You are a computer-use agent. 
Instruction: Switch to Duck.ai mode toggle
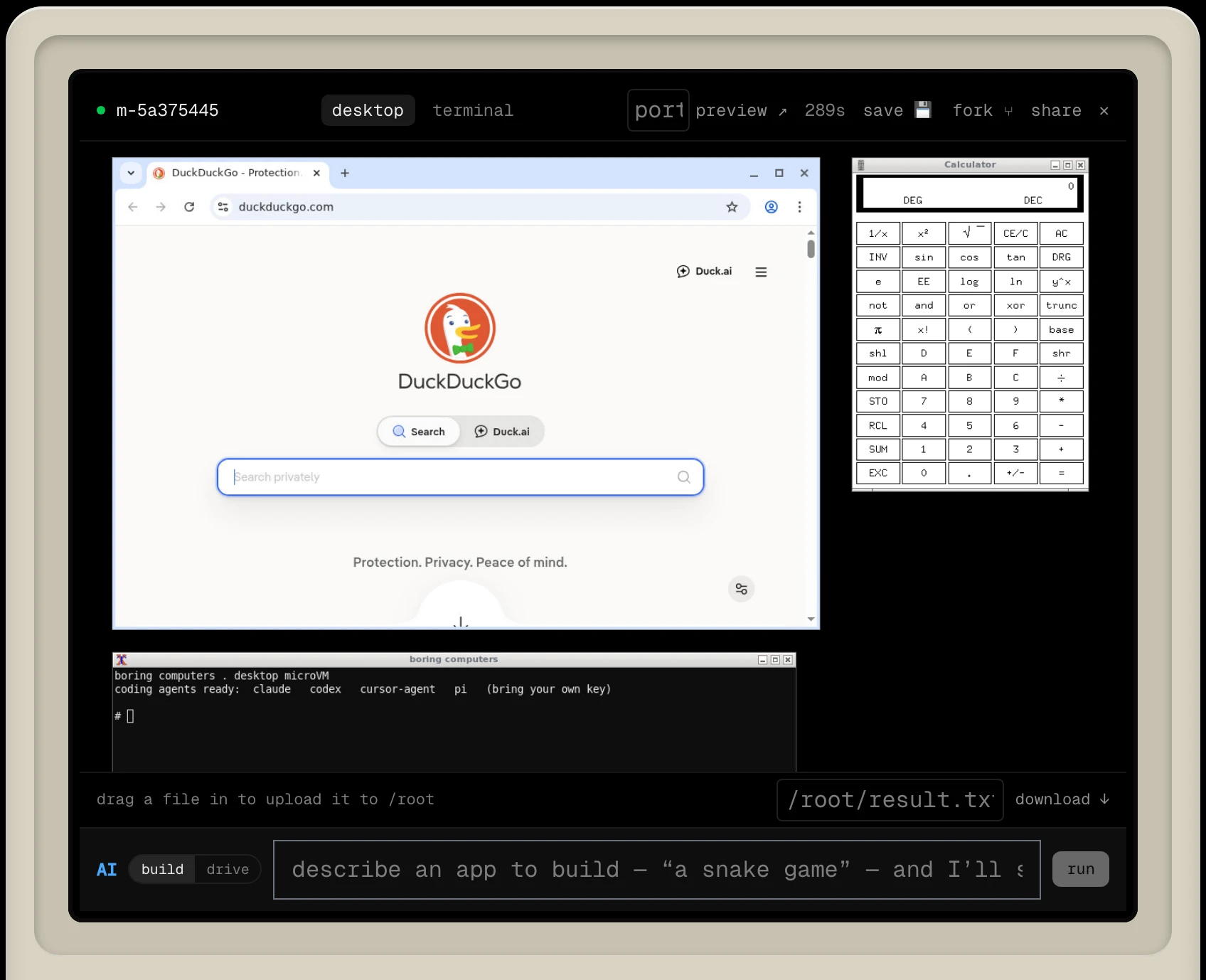[x=502, y=432]
